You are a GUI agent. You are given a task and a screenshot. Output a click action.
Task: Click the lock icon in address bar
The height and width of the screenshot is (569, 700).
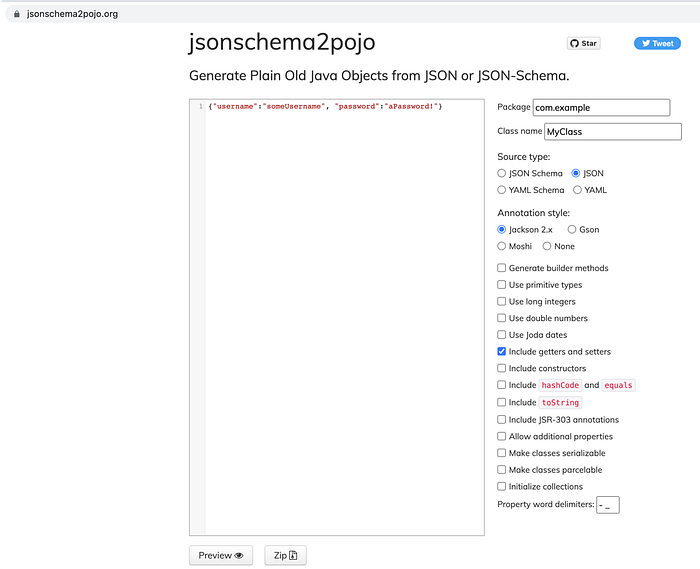coord(17,14)
